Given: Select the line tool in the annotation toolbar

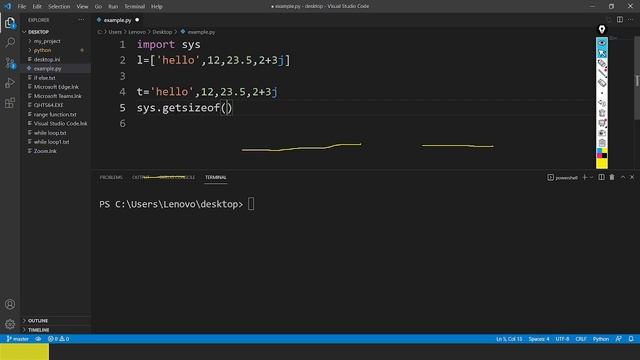Looking at the screenshot, I should click(602, 73).
